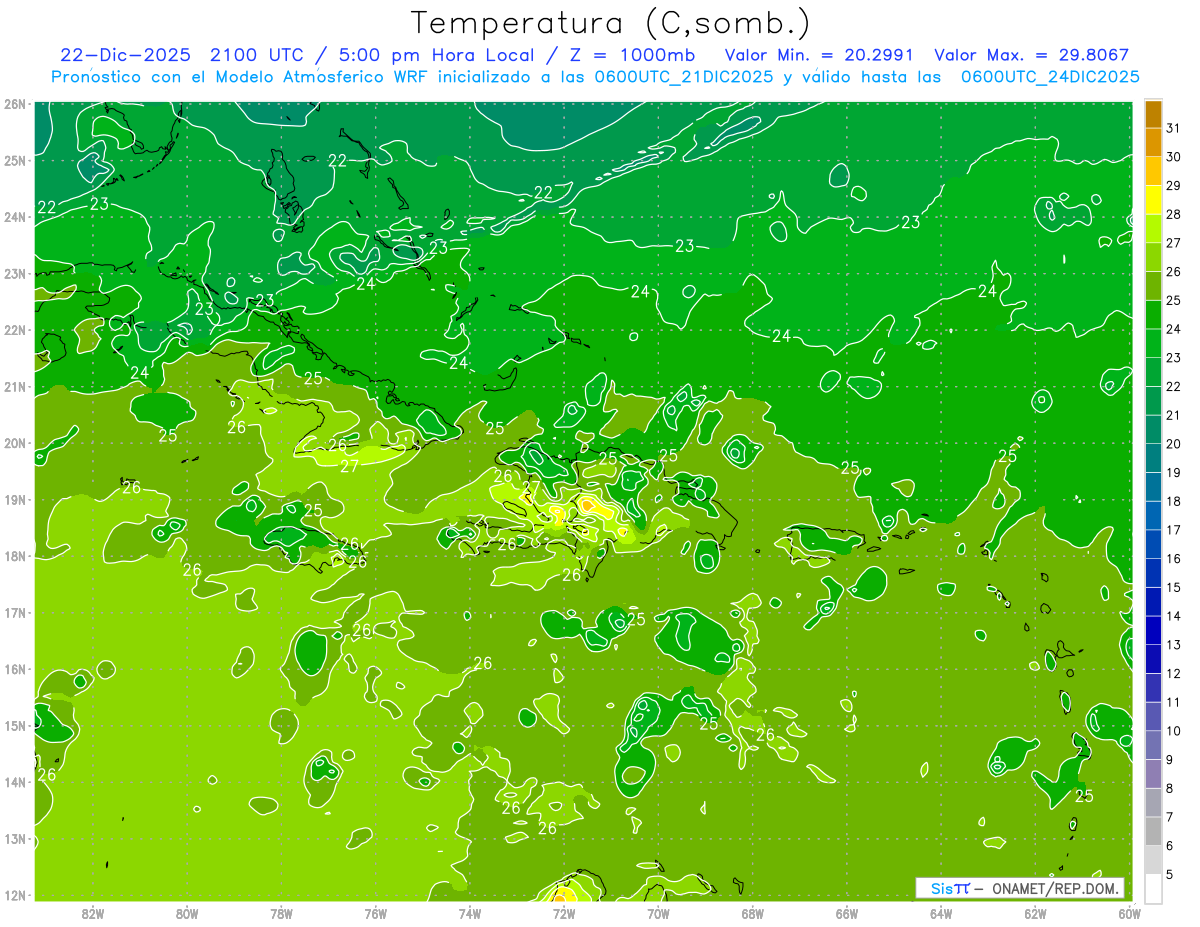The height and width of the screenshot is (927, 1200).
Task: Click the '14N' latitude axis label
Action: pyautogui.click(x=14, y=782)
